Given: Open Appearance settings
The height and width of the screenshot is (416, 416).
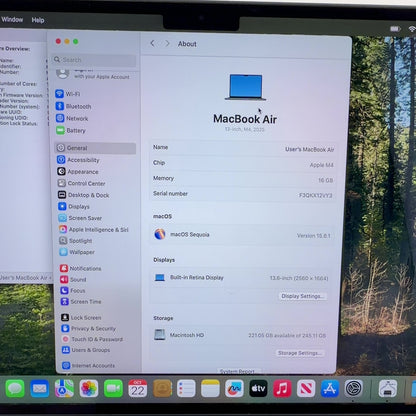Looking at the screenshot, I should pyautogui.click(x=78, y=172).
